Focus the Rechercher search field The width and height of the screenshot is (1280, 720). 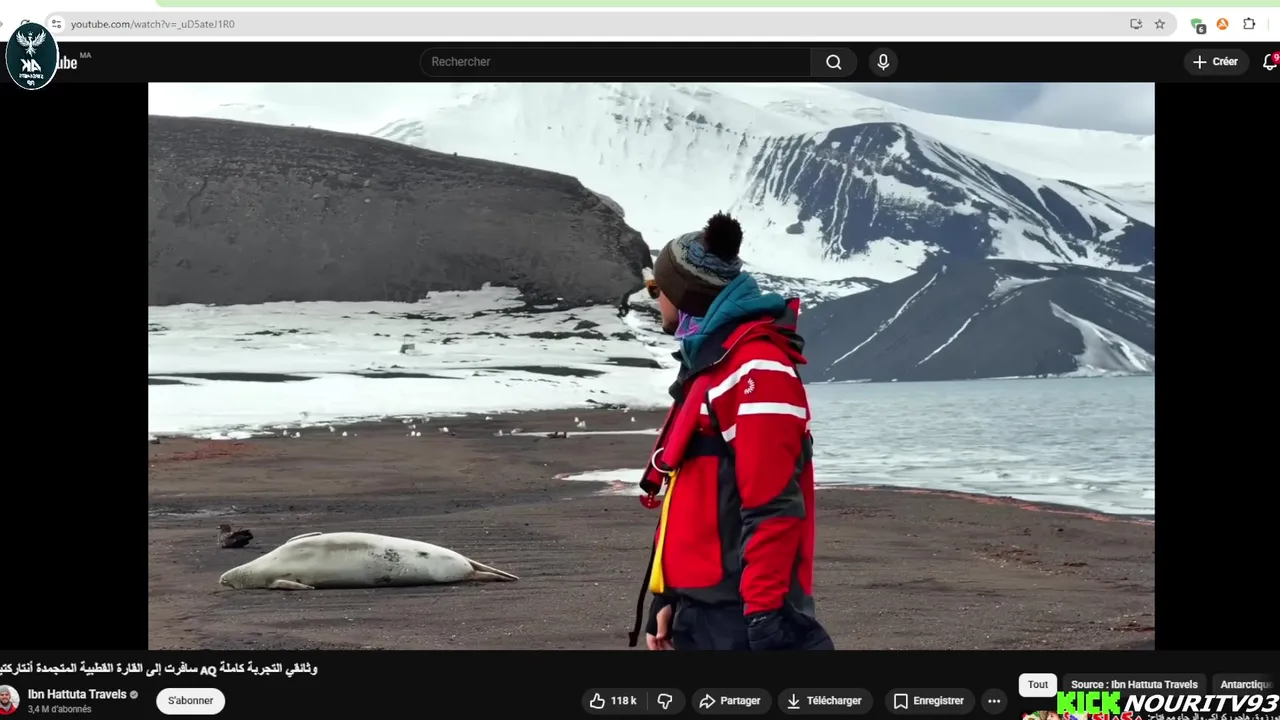point(616,62)
